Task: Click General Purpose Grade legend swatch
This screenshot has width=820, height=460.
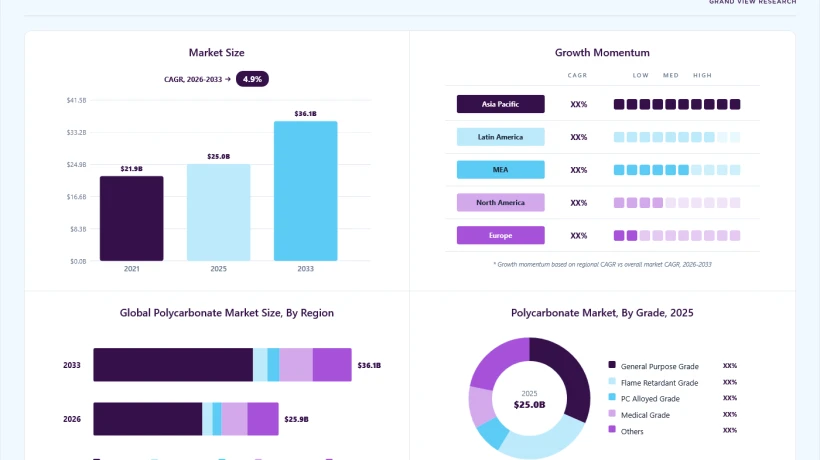Action: point(612,365)
